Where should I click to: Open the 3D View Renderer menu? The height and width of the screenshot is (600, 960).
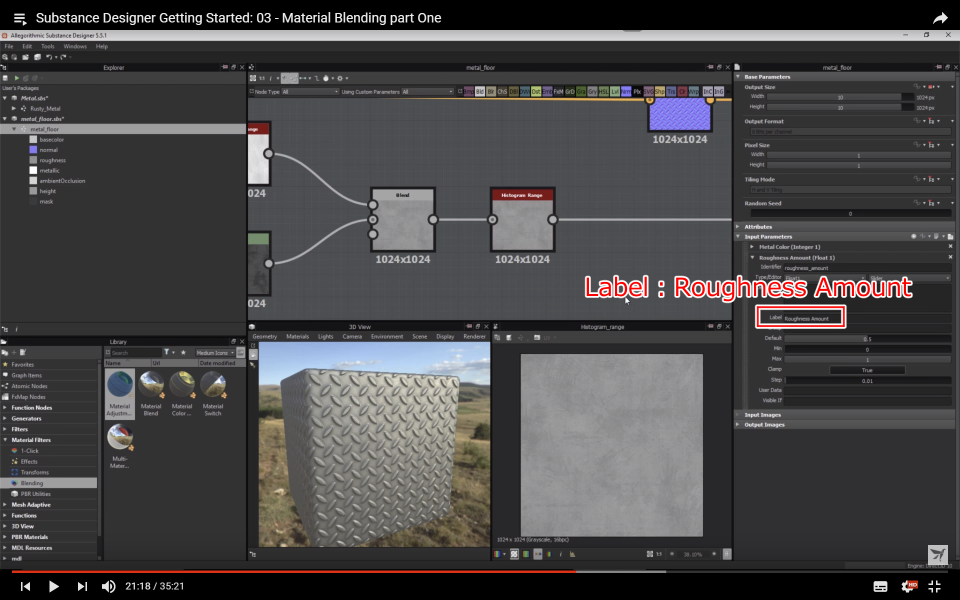click(474, 337)
